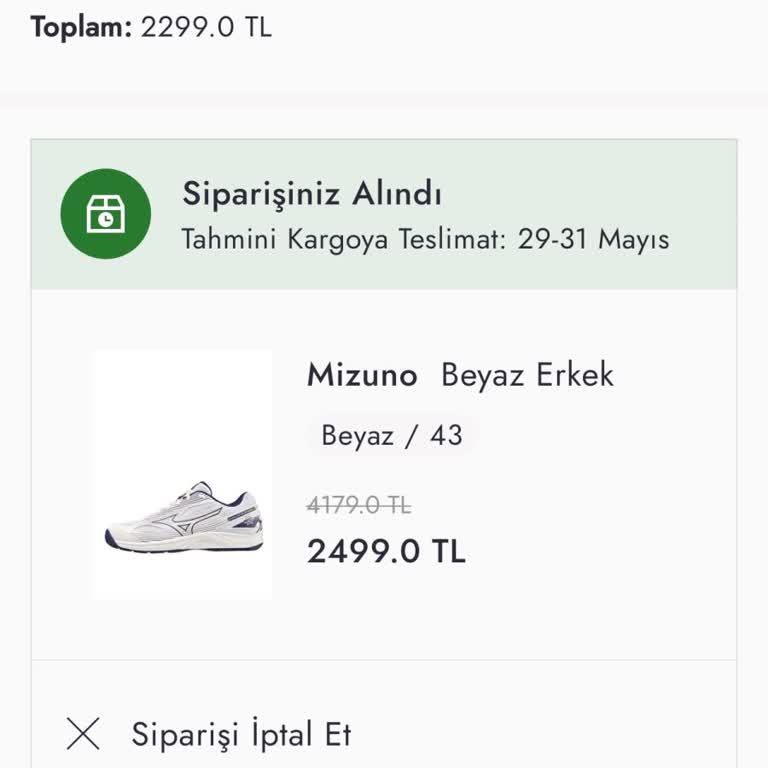The height and width of the screenshot is (768, 768).
Task: Click the green package status icon
Action: [105, 214]
